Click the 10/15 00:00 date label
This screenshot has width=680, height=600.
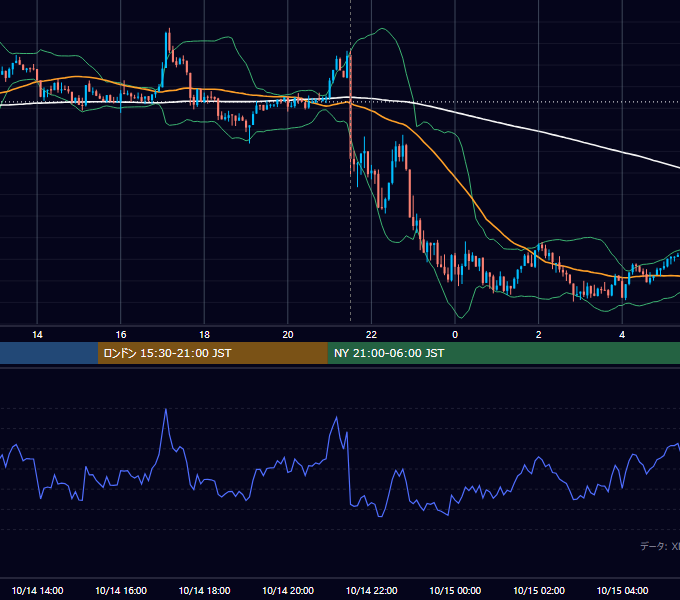[x=455, y=590]
